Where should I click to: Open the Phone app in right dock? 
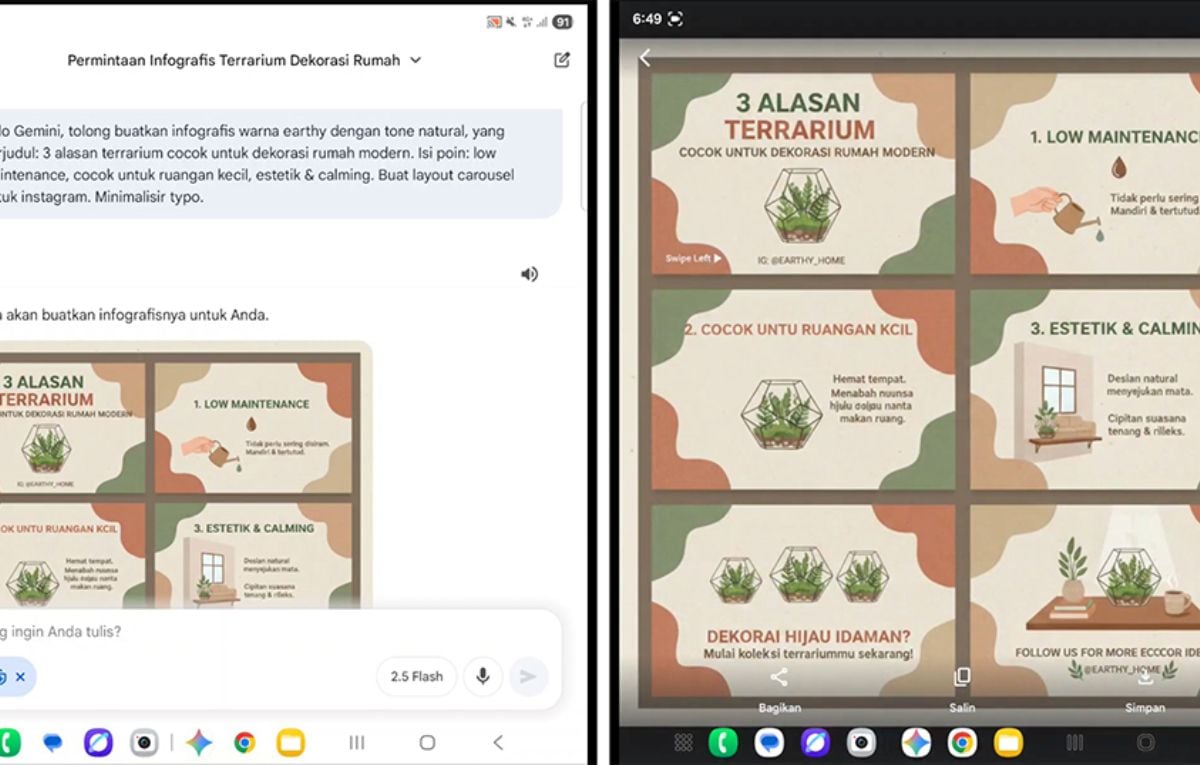pos(723,742)
